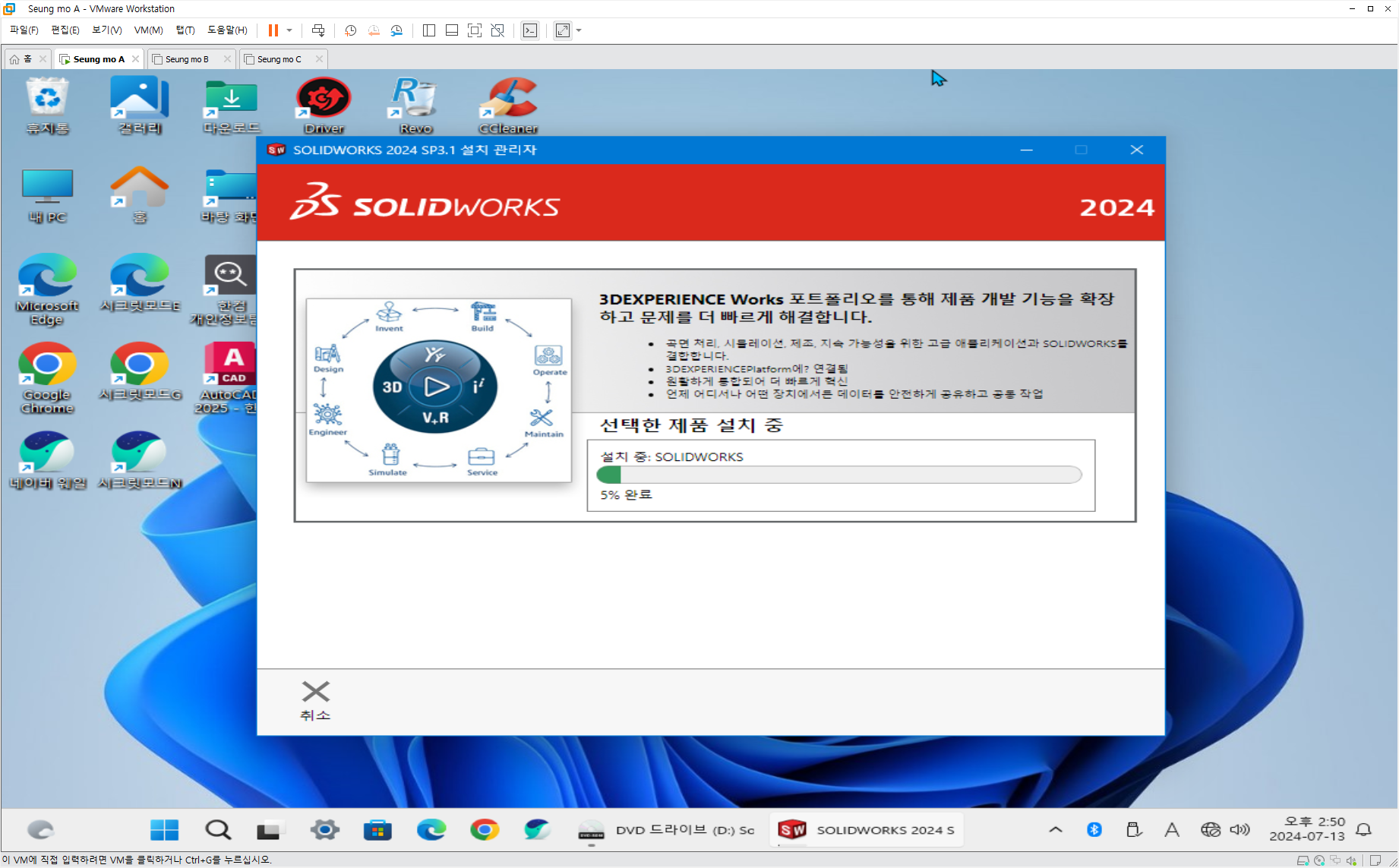Switch to Unity mode icon

497,30
